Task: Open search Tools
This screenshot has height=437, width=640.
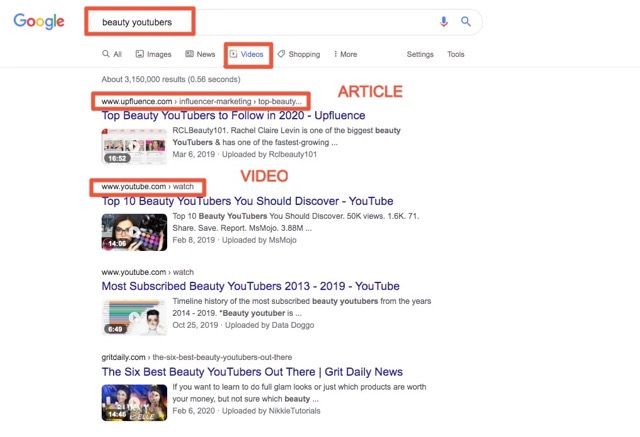Action: (456, 54)
